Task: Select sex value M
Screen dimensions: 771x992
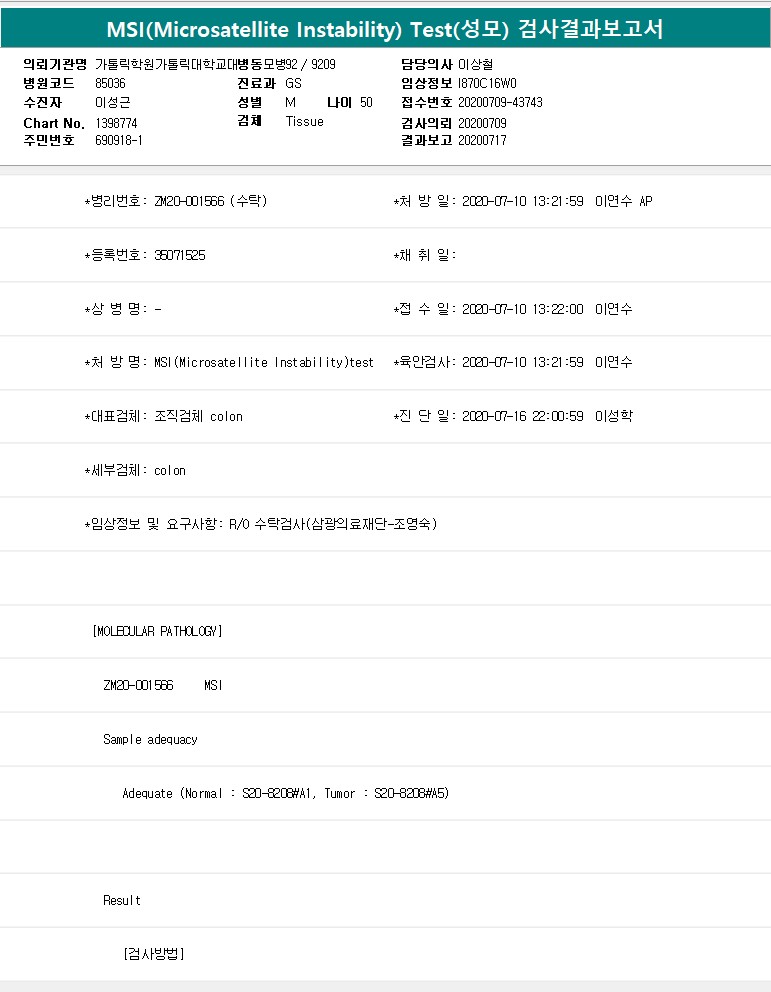Action: tap(290, 102)
